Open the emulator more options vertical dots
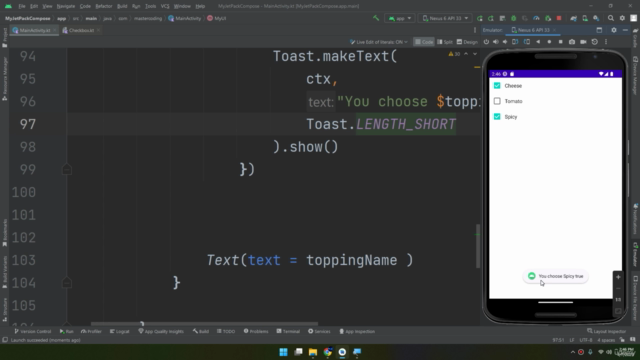This screenshot has width=640, height=360. click(x=606, y=42)
